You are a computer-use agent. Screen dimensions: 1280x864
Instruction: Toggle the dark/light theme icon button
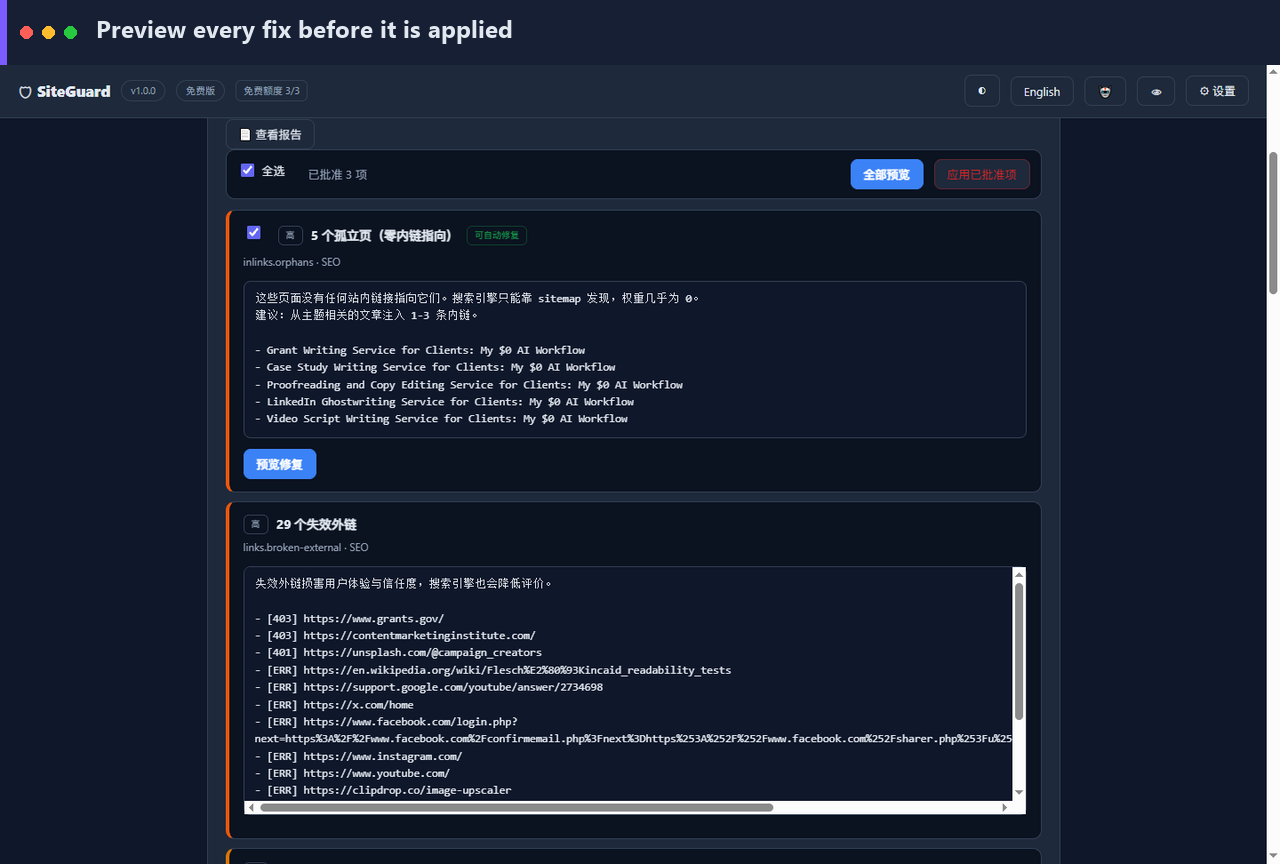coord(982,91)
